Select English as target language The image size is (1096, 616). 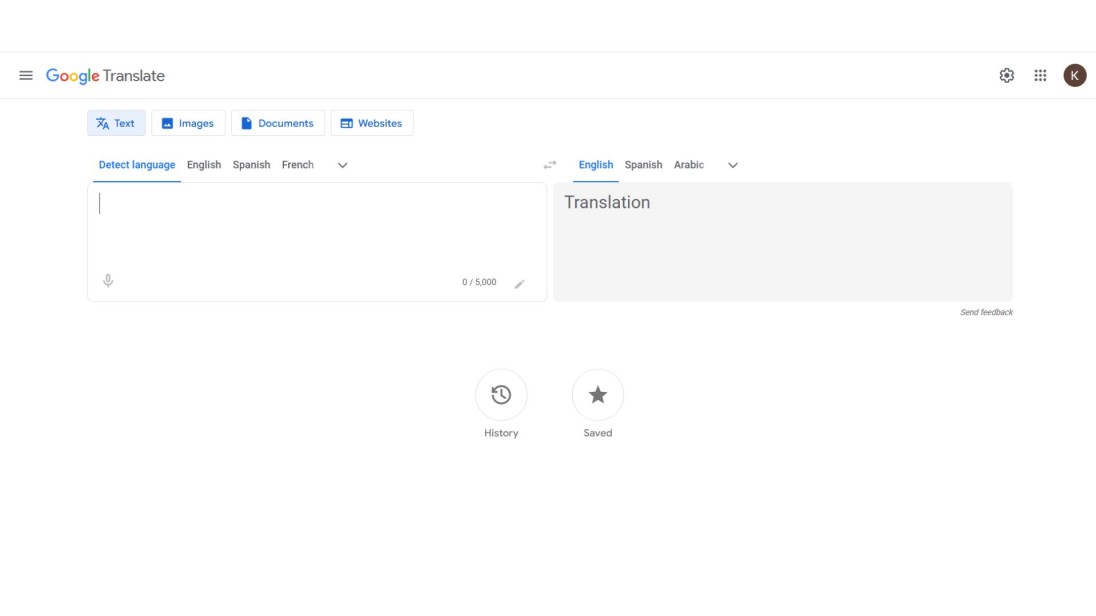(x=596, y=165)
